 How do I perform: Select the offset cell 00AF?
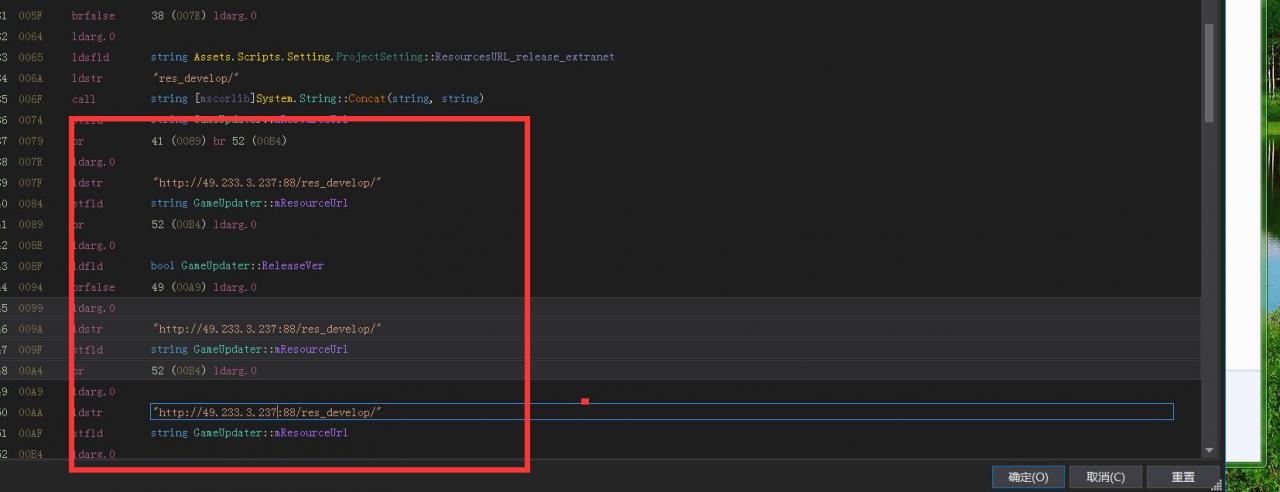tap(31, 433)
